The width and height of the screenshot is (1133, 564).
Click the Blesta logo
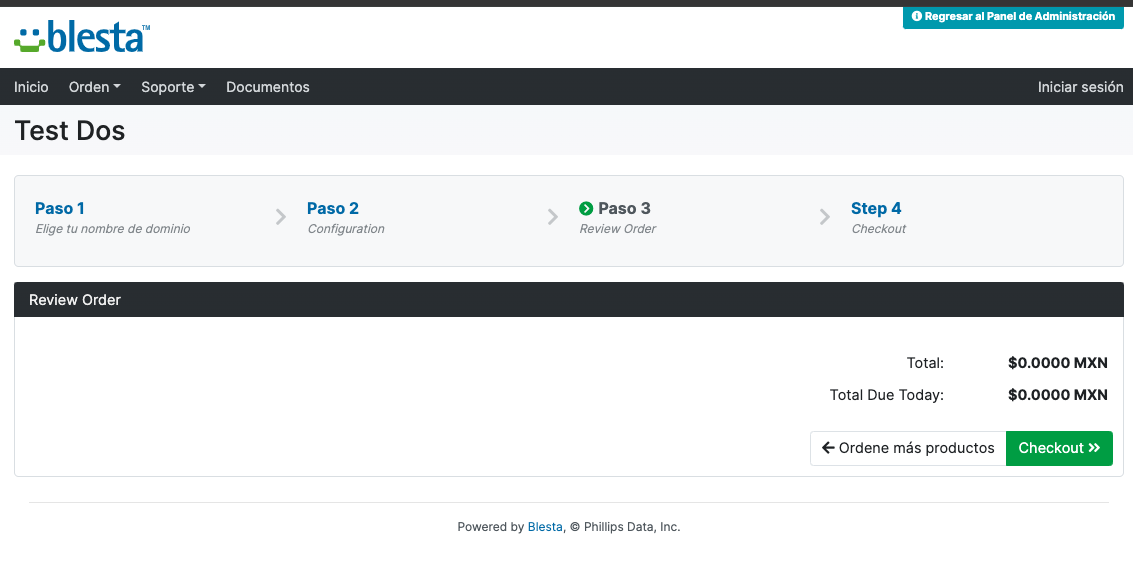point(82,38)
